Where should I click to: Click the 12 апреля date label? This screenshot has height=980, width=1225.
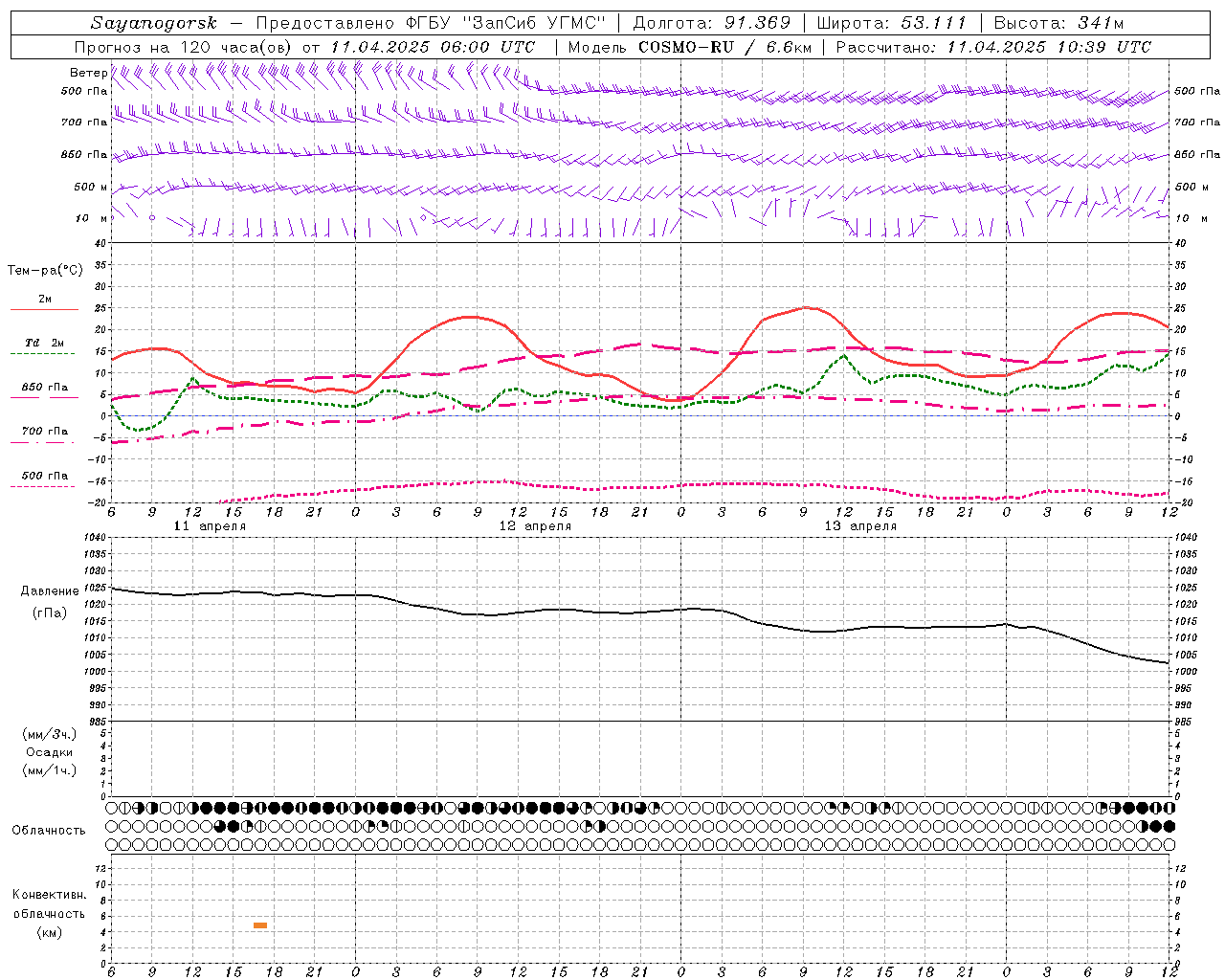click(535, 526)
